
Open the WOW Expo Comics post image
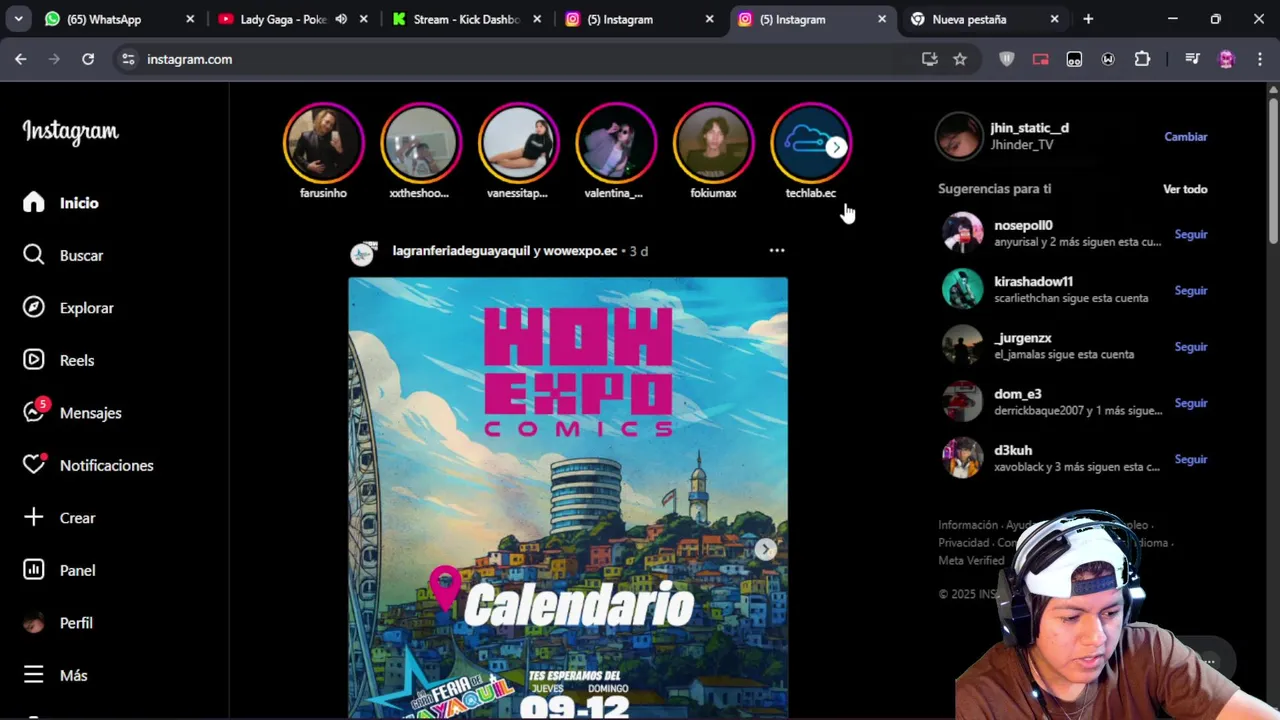coord(568,498)
